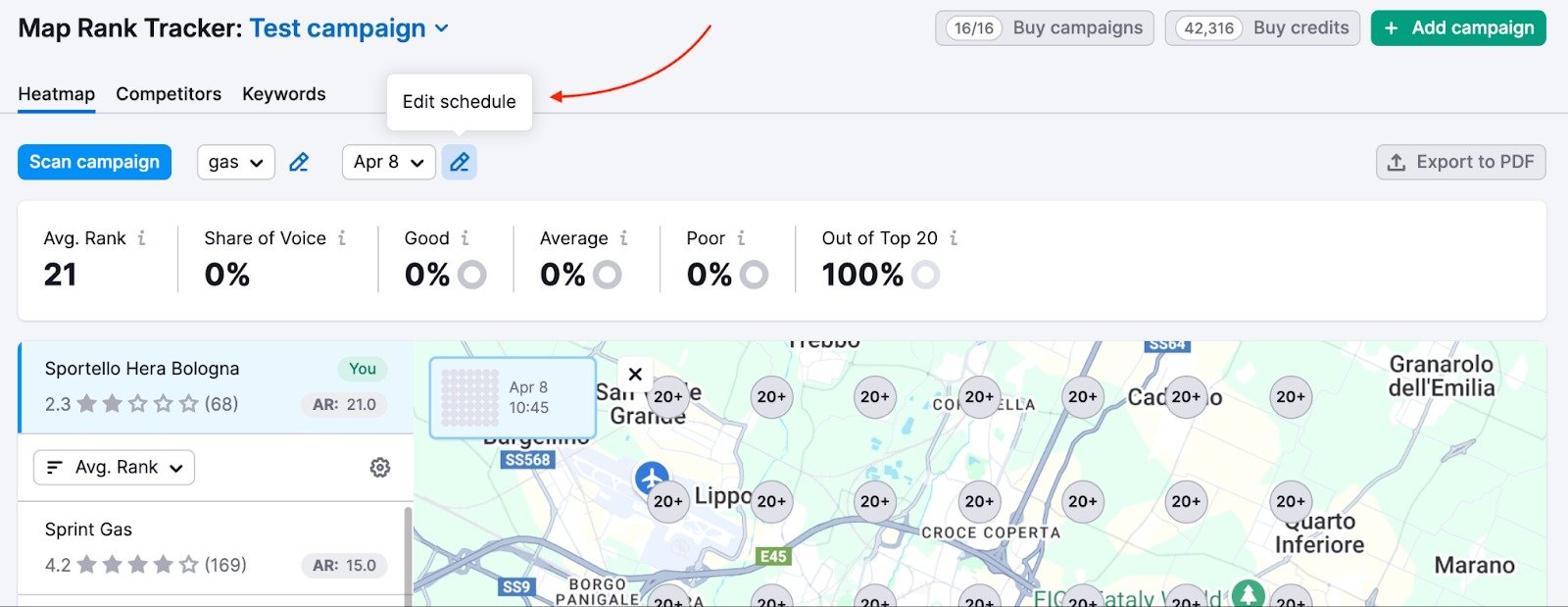Click the Scan campaign button

94,162
